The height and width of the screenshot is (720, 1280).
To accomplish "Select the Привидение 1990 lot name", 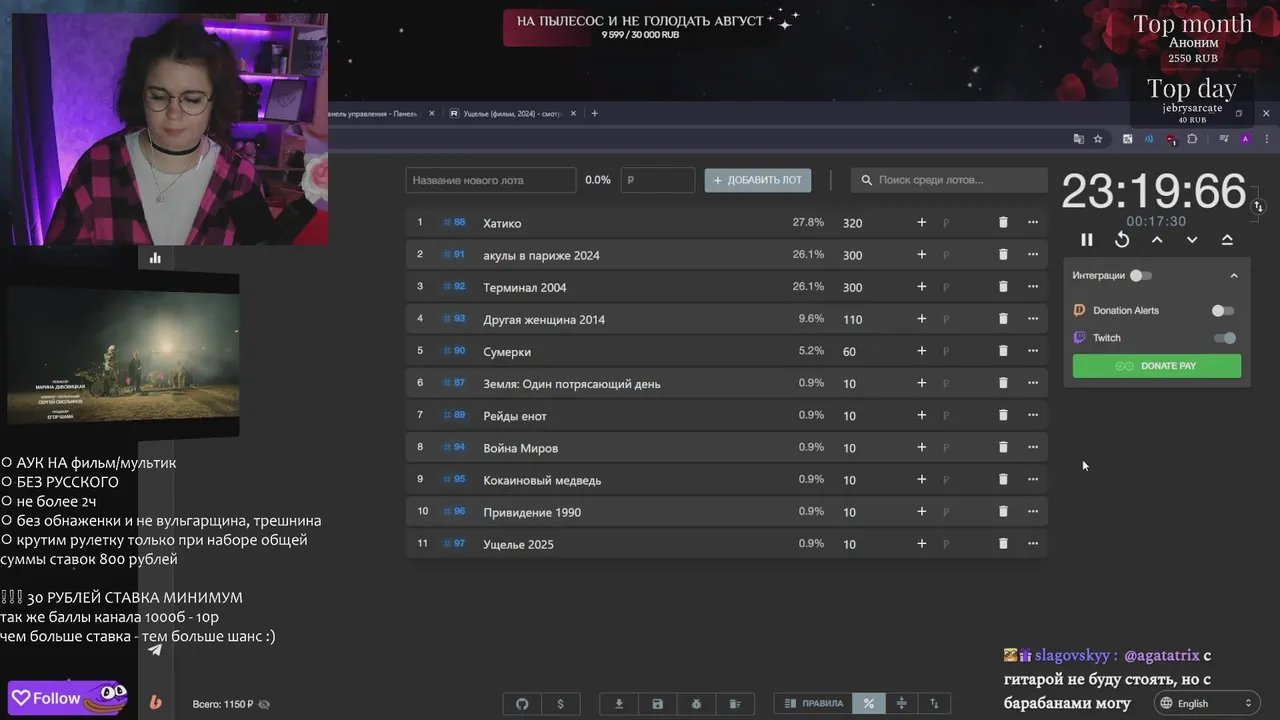I will point(532,512).
